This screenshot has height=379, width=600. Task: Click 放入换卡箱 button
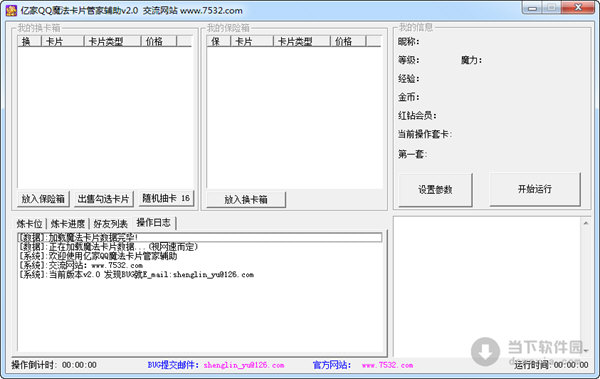(x=246, y=199)
